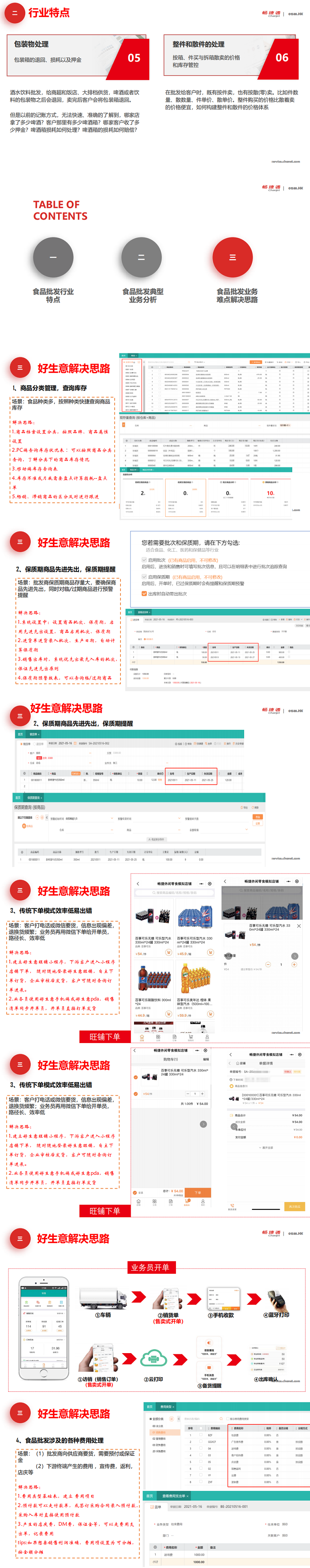Tap back arrow on 单据详情 phone
Viewport: 310px width, 1568px height.
(230, 1054)
